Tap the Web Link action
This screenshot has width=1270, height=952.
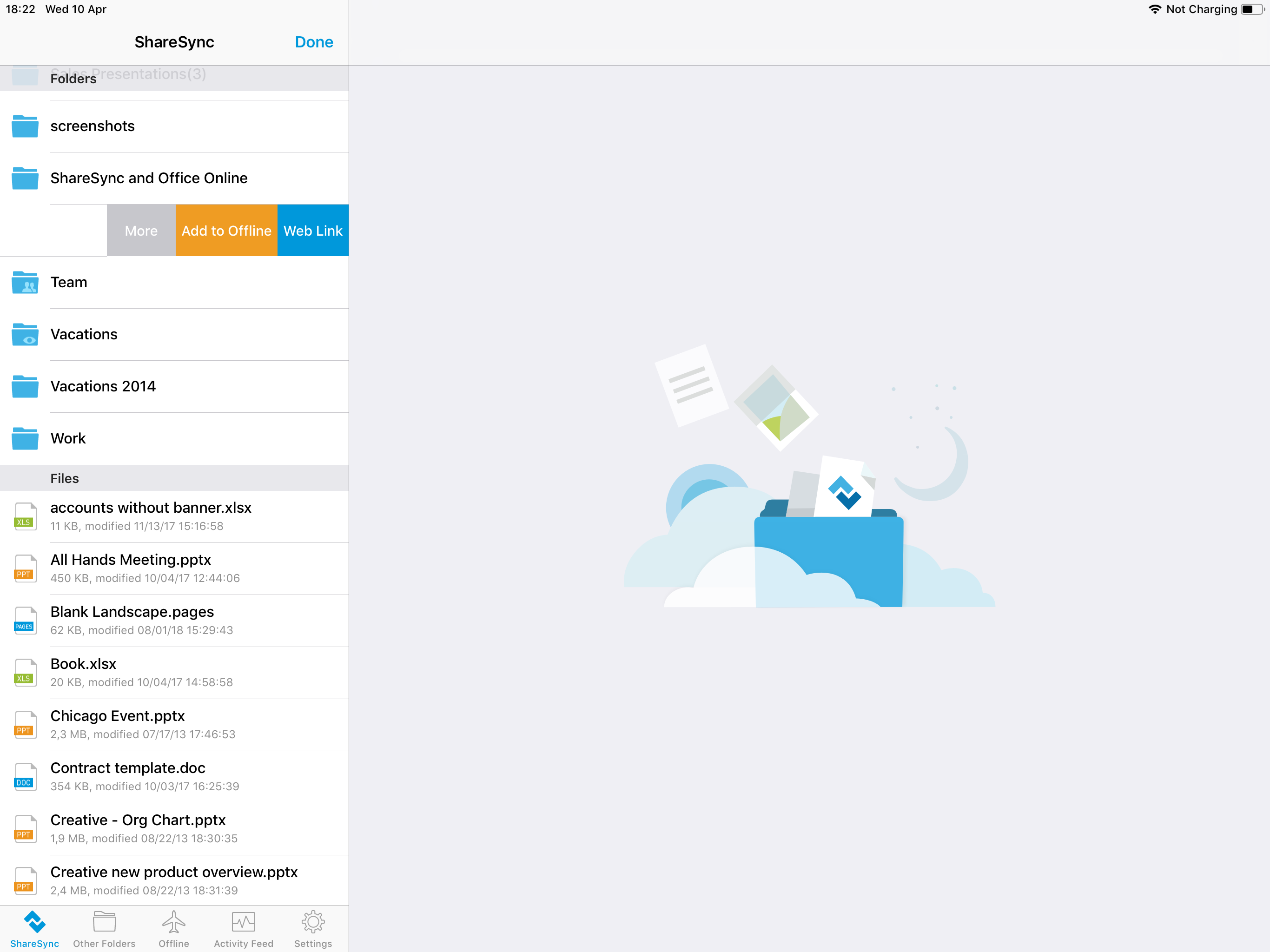coord(313,230)
